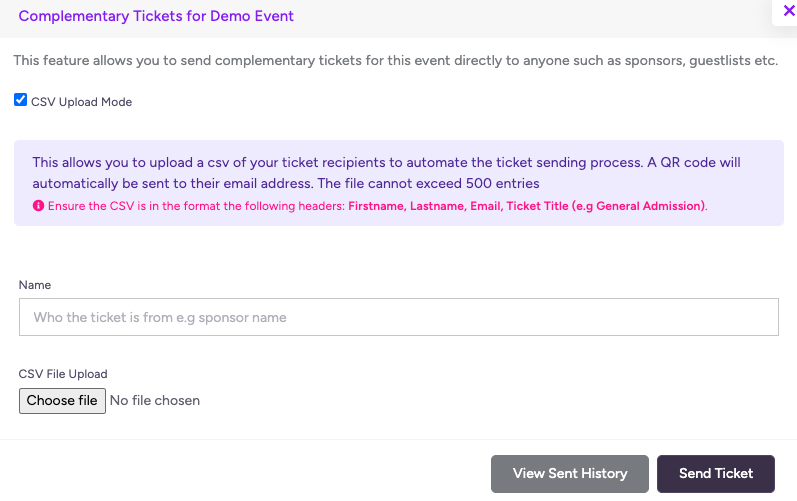The width and height of the screenshot is (797, 501).
Task: Click the CSV File Upload label
Action: coord(63,374)
